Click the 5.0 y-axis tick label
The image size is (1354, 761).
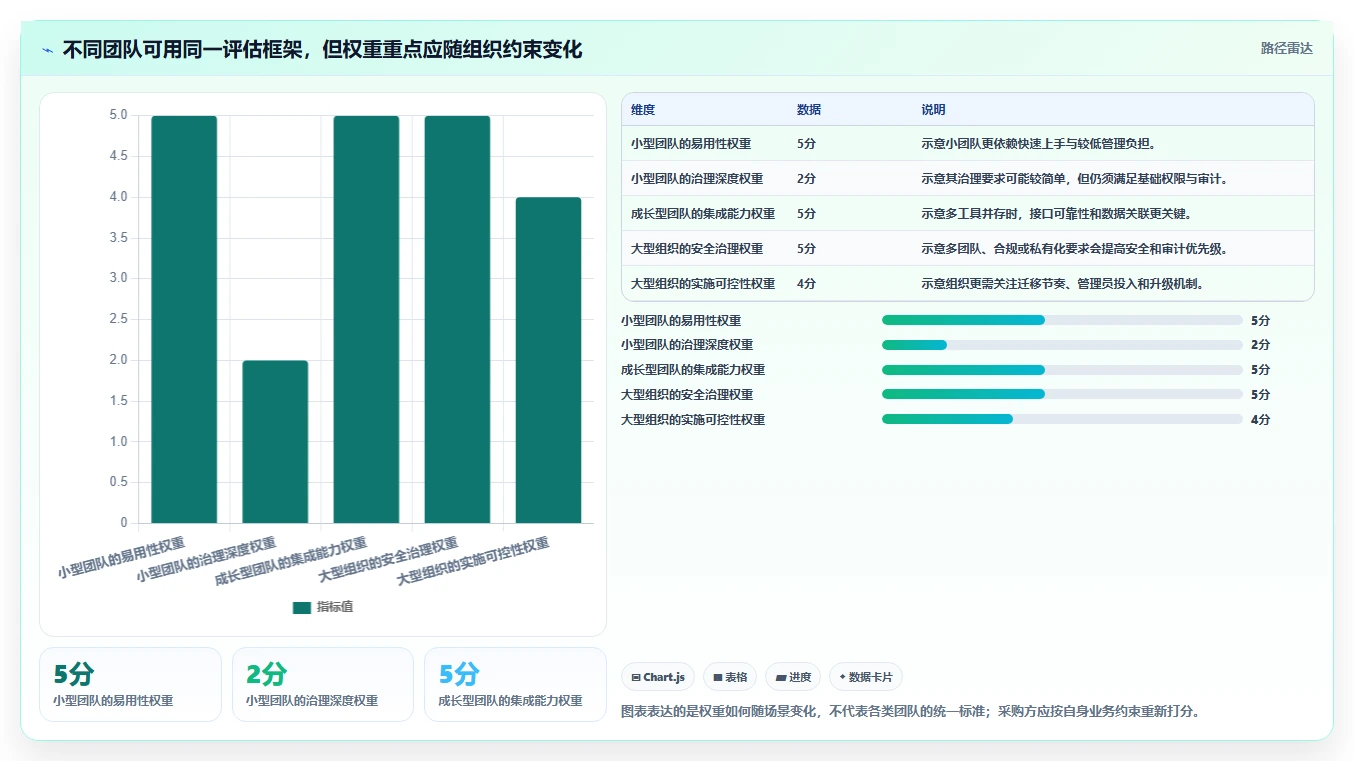click(118, 115)
